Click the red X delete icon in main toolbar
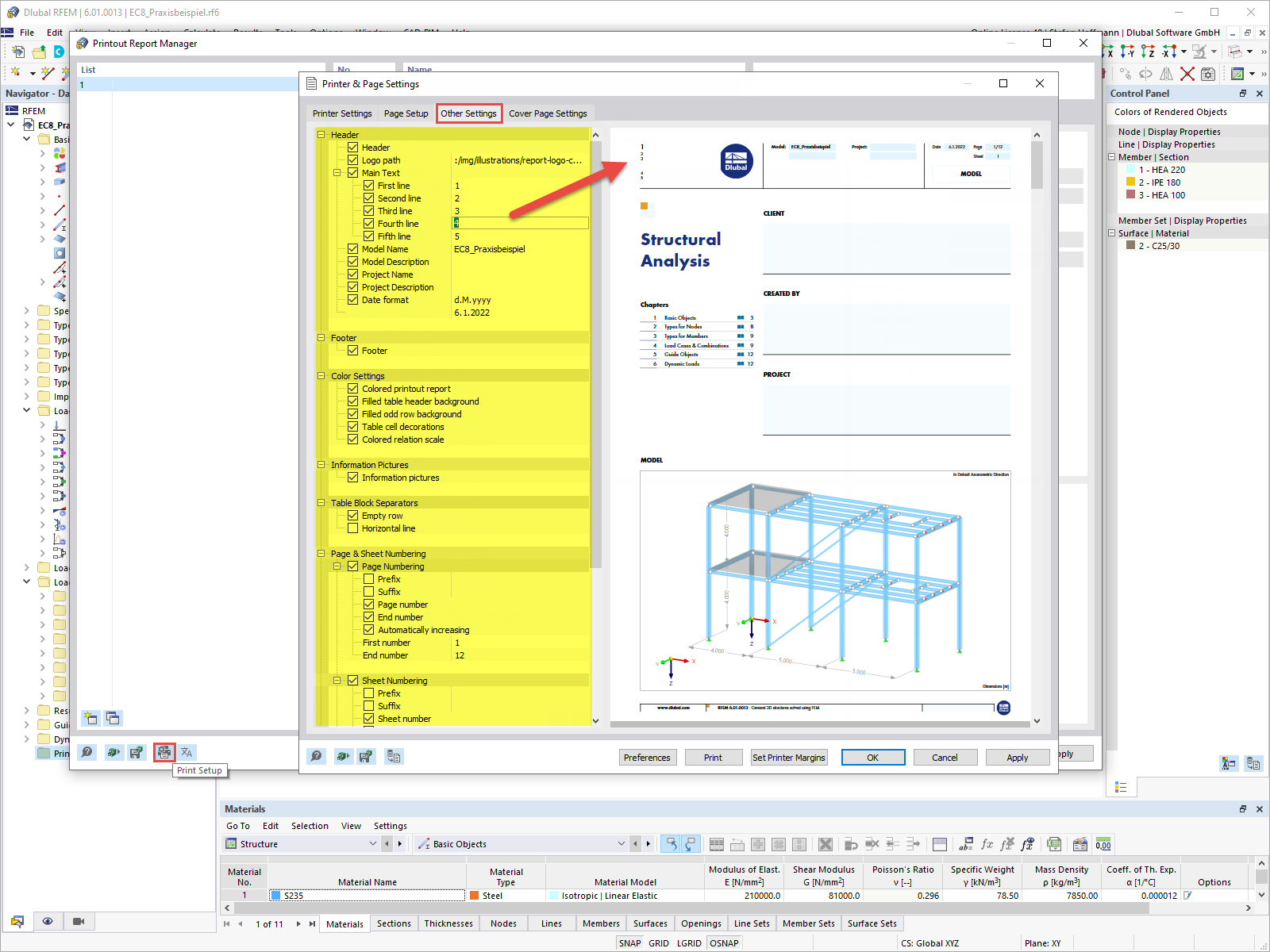Viewport: 1270px width, 952px height. pos(1187,74)
